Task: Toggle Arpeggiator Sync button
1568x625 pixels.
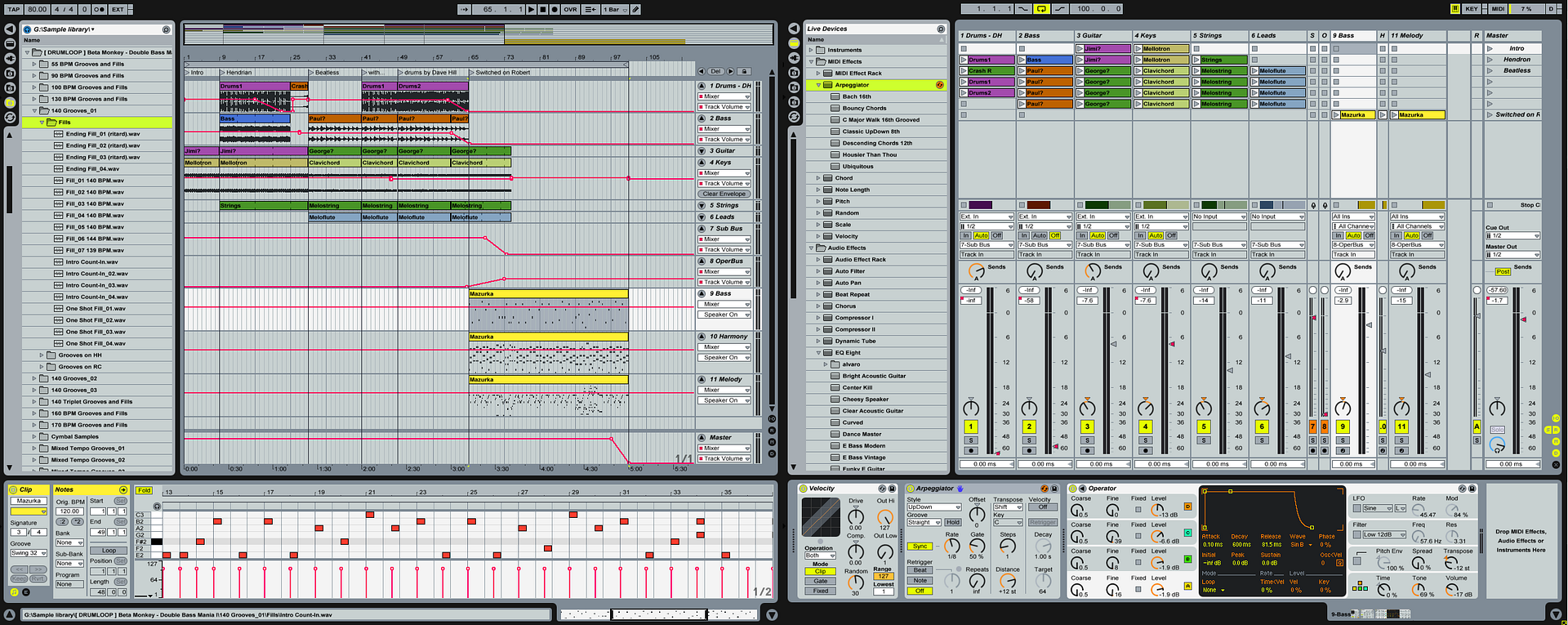Action: click(920, 546)
